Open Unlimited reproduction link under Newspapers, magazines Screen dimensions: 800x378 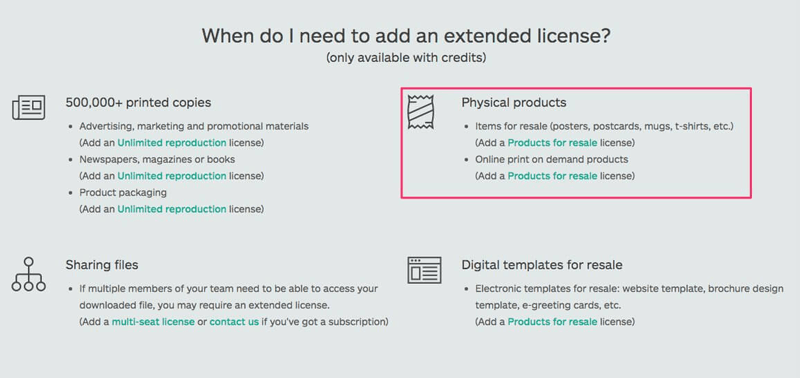tap(172, 176)
